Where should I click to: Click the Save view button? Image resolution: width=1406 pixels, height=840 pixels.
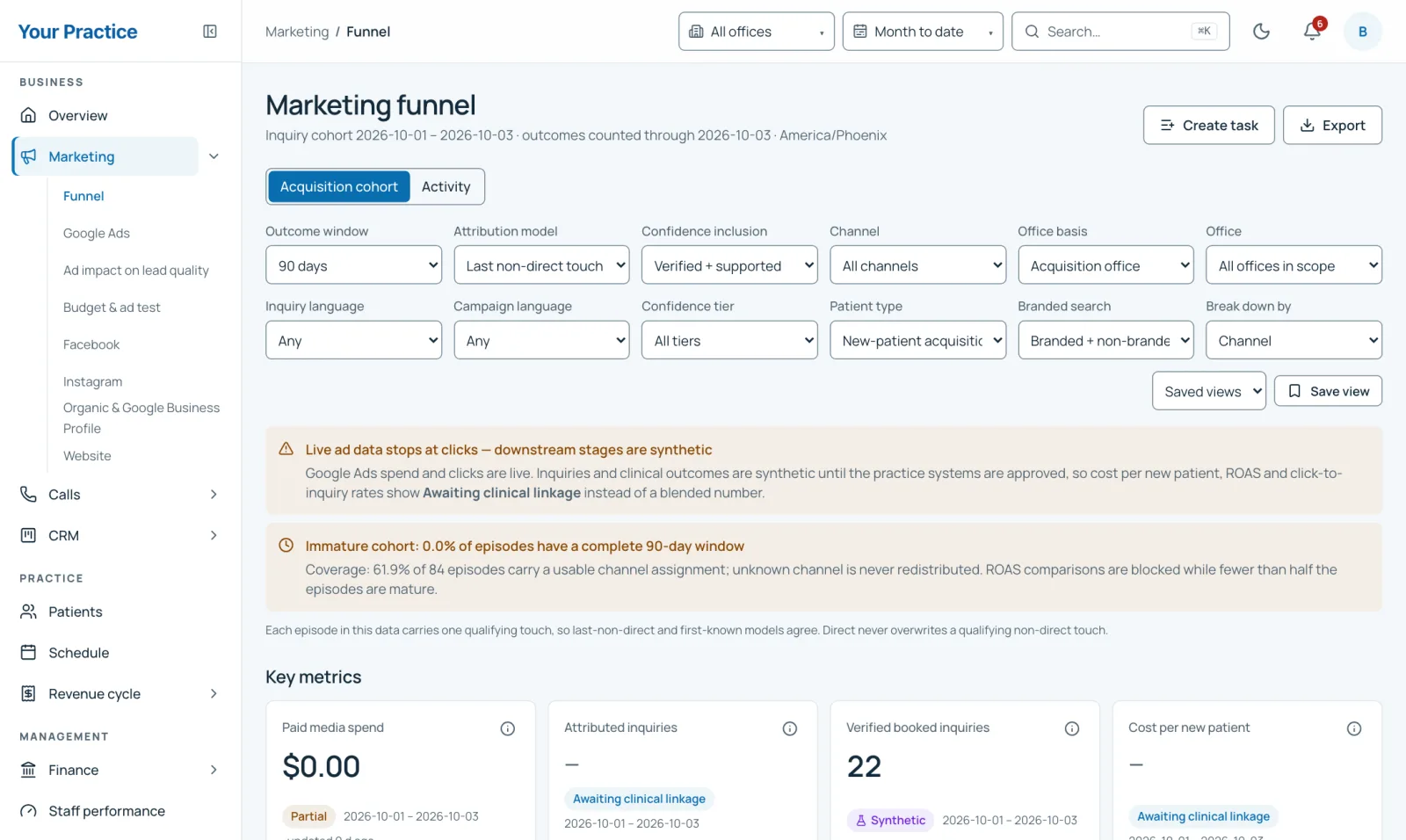click(1328, 391)
